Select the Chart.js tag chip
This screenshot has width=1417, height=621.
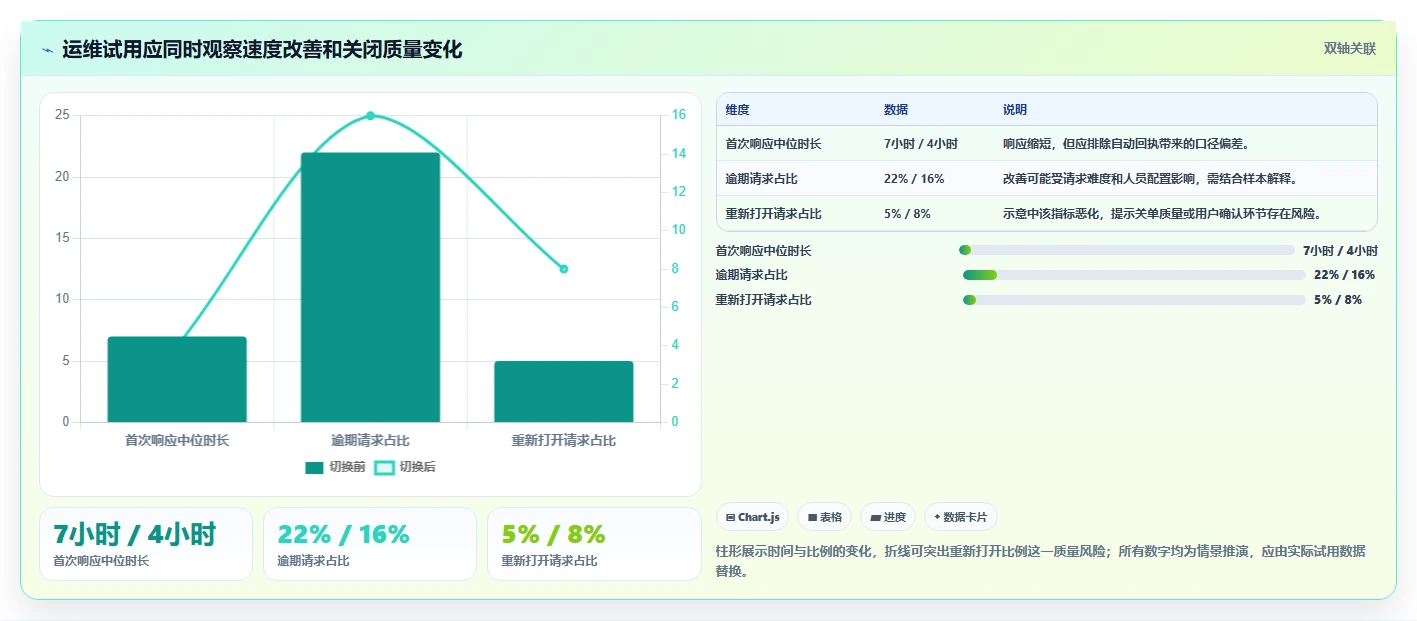752,517
